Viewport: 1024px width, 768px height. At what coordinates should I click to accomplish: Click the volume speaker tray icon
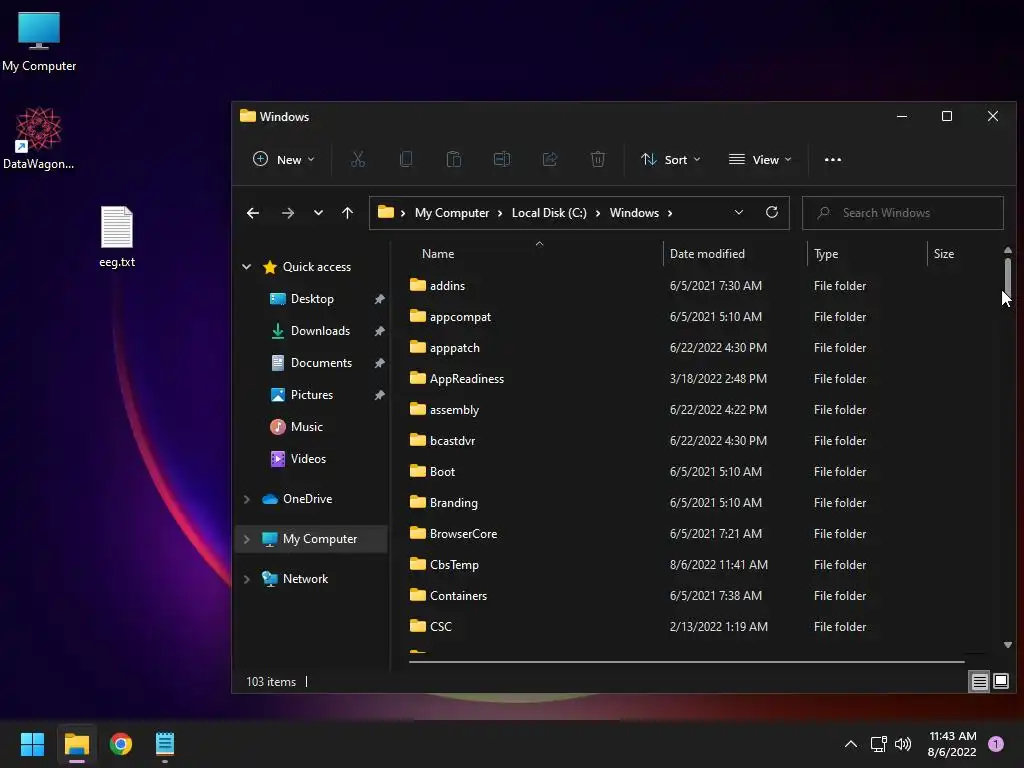[x=903, y=744]
